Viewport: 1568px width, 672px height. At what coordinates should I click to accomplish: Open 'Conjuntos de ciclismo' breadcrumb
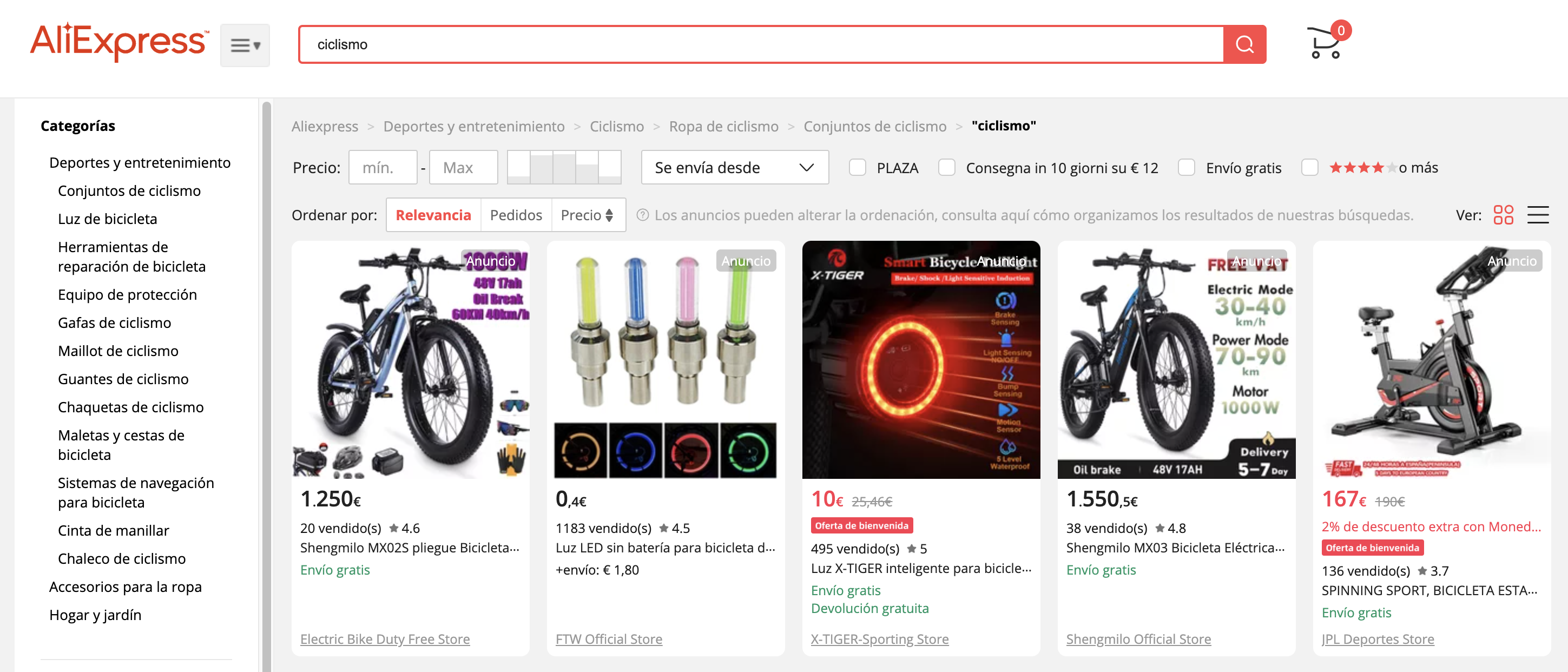875,126
